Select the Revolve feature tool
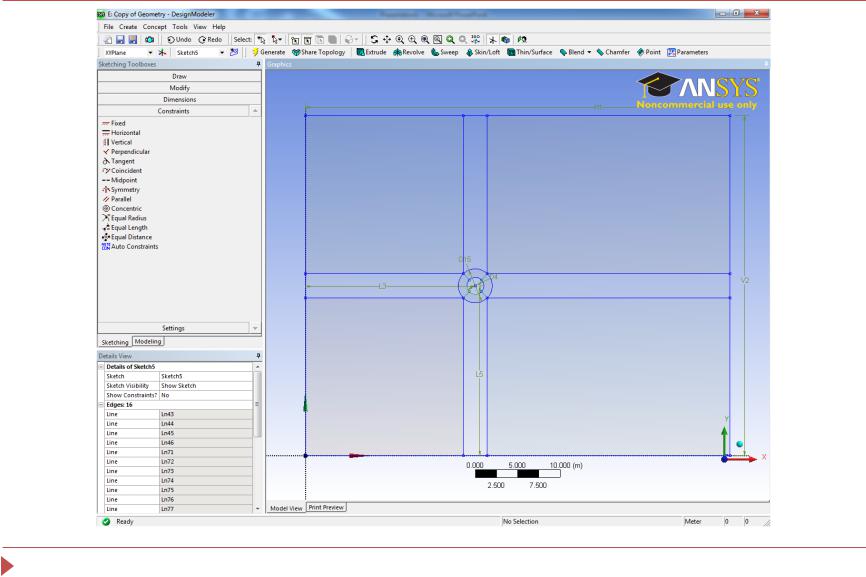 pos(409,52)
